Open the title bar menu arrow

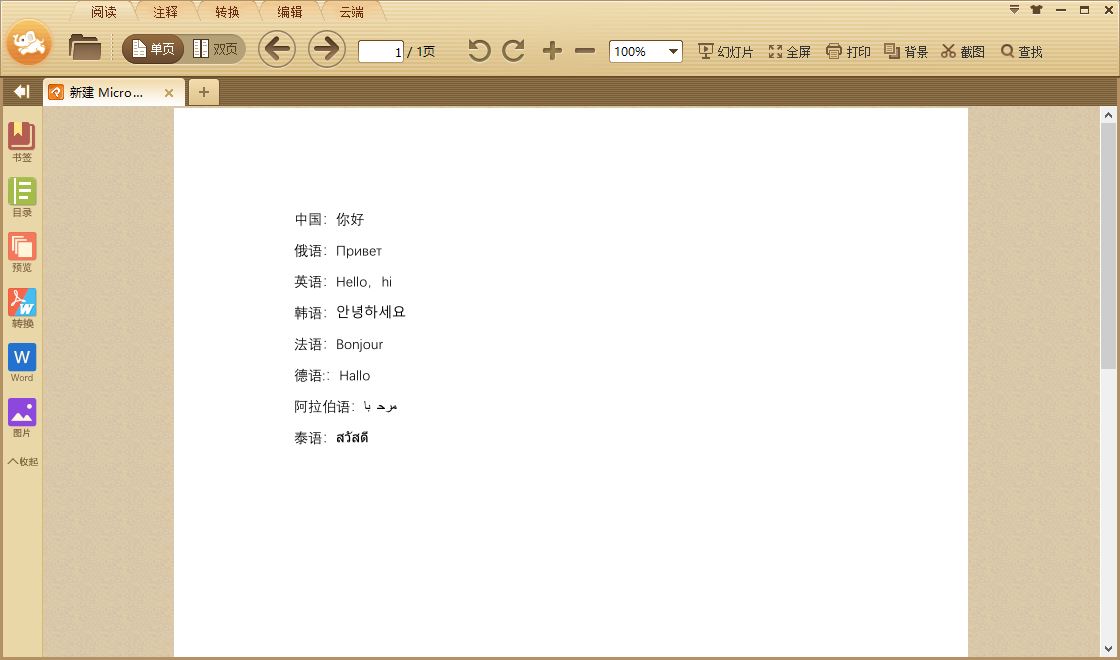click(1012, 8)
